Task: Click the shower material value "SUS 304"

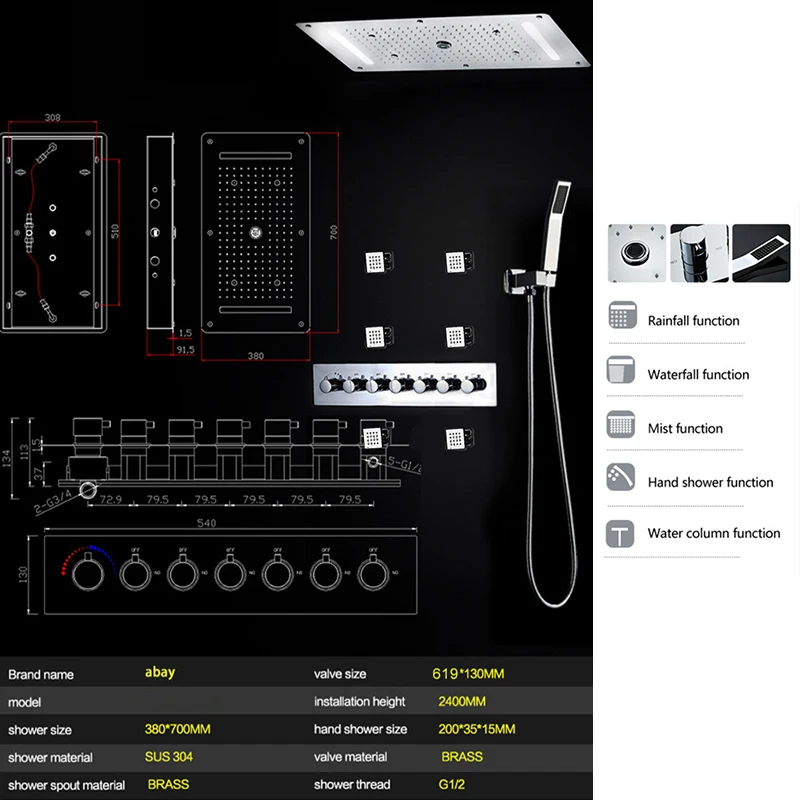Action: [x=168, y=757]
